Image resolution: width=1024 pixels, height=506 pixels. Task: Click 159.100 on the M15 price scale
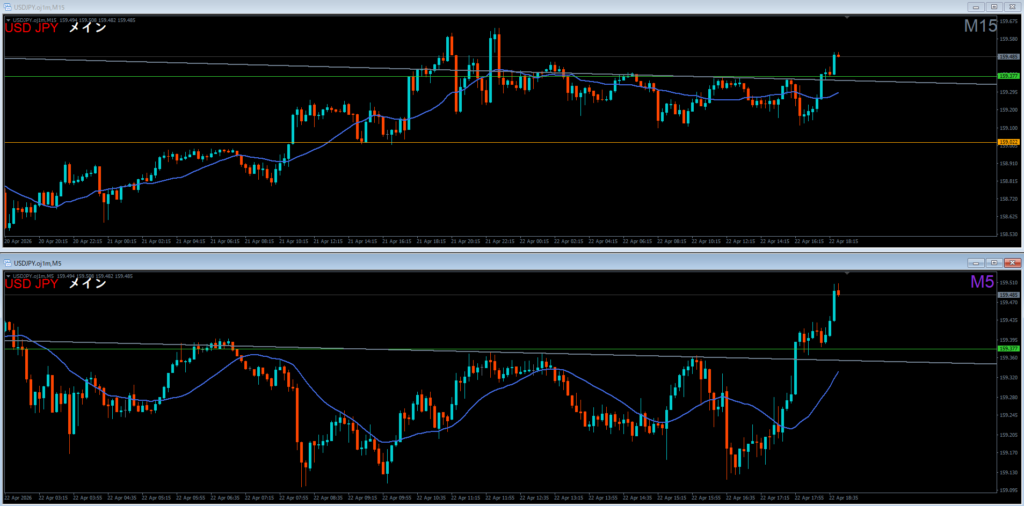click(x=1010, y=128)
